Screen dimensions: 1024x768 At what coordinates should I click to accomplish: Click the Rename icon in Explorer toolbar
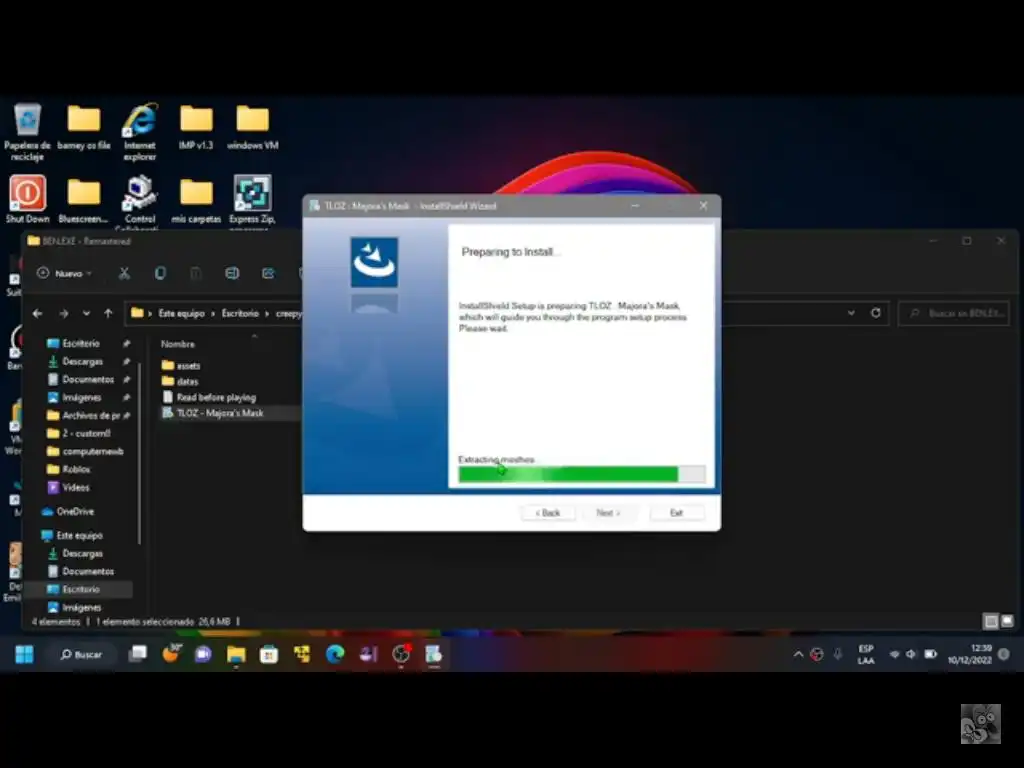[x=232, y=273]
